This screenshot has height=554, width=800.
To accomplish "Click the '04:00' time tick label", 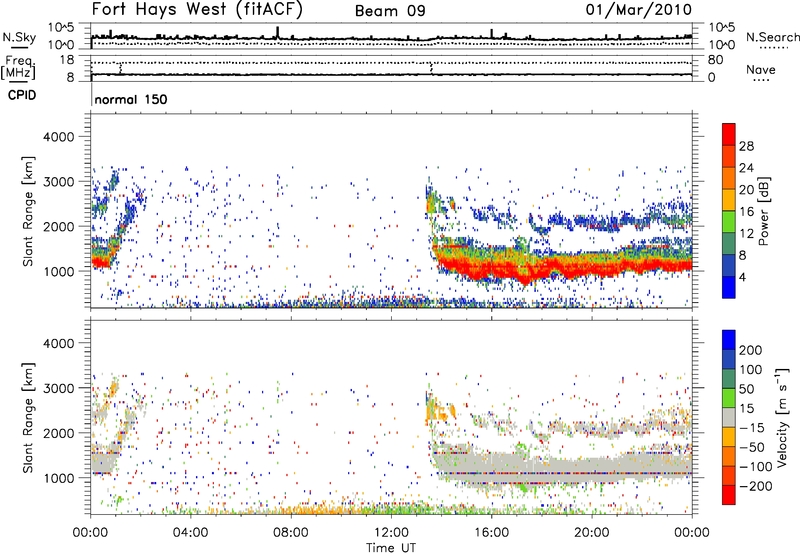I will [x=191, y=533].
